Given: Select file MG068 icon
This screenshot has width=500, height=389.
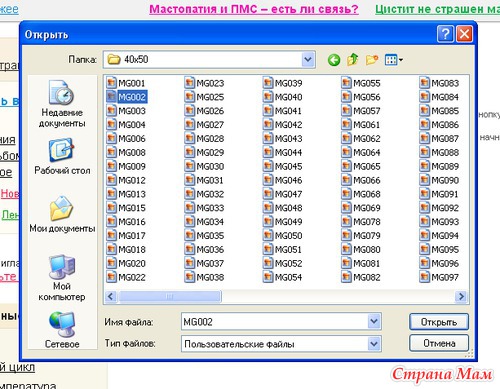Looking at the screenshot, I should tap(346, 194).
